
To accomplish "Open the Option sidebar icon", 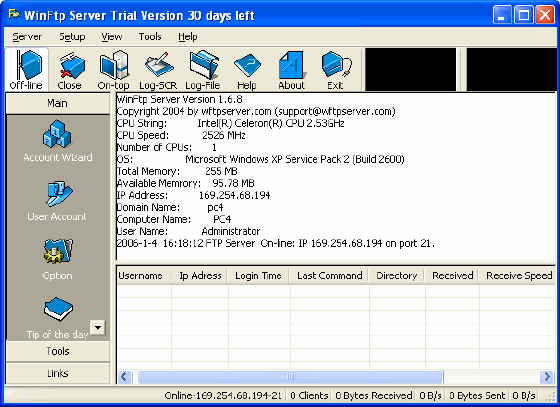I will click(x=57, y=260).
